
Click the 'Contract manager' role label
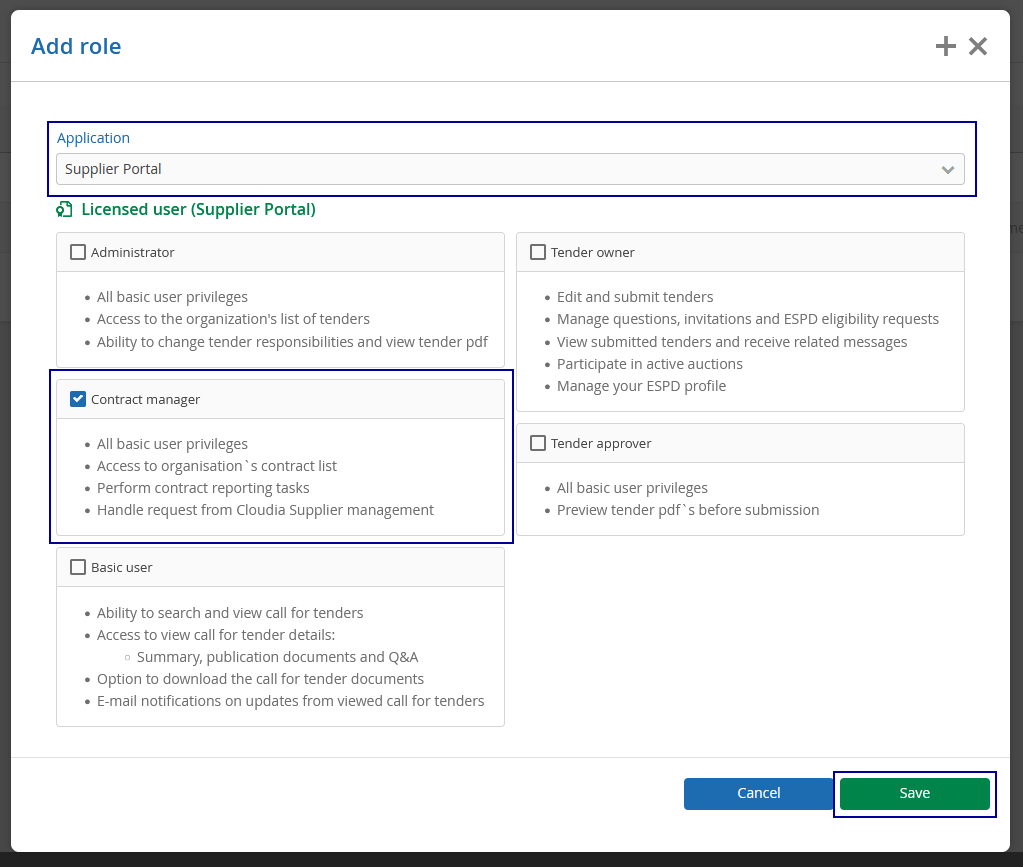(x=145, y=399)
